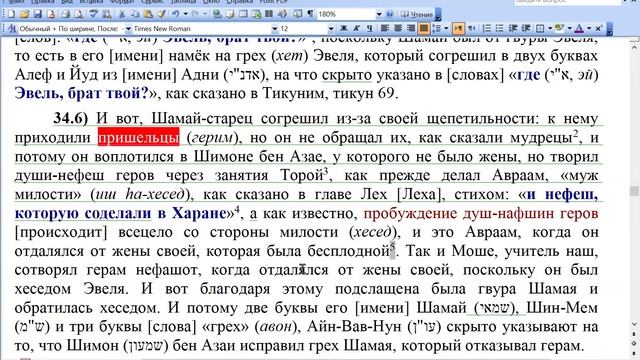The image size is (640, 360).
Task: Toggle underline (Ч) formatting
Action: [x=369, y=28]
